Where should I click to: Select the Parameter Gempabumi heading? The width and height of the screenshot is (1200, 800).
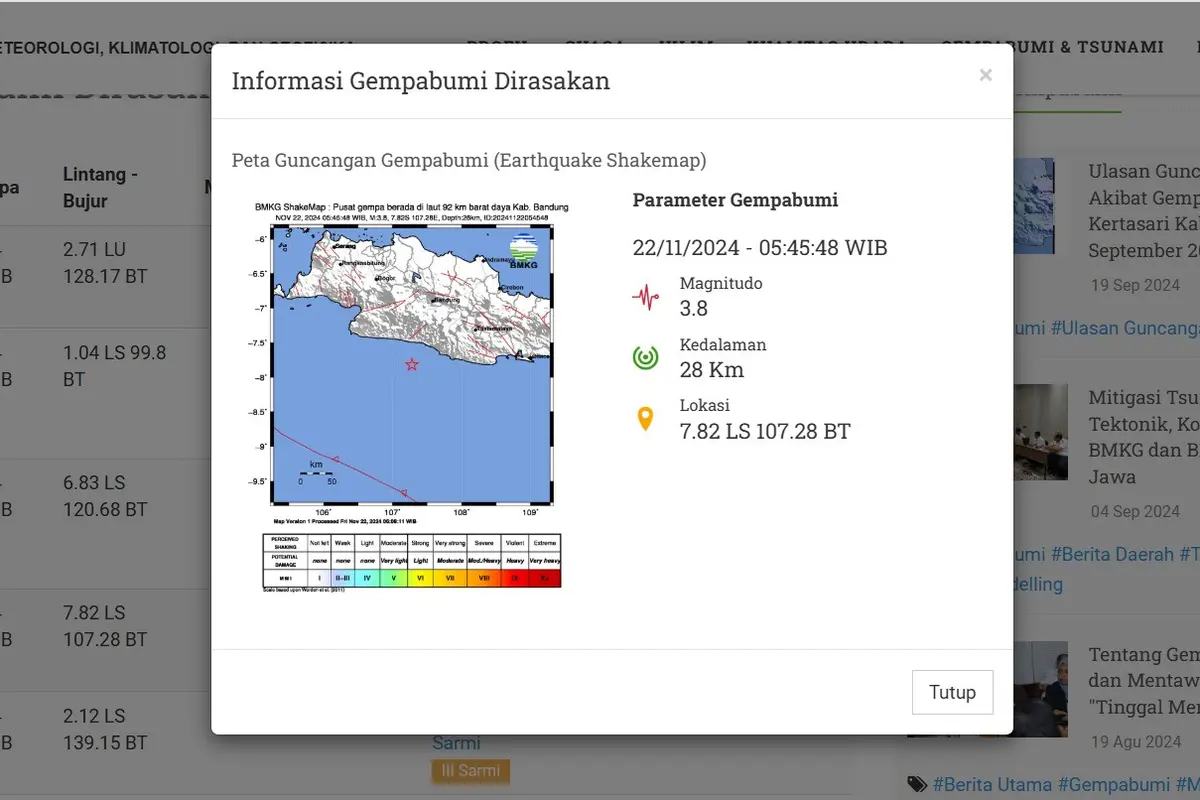735,200
